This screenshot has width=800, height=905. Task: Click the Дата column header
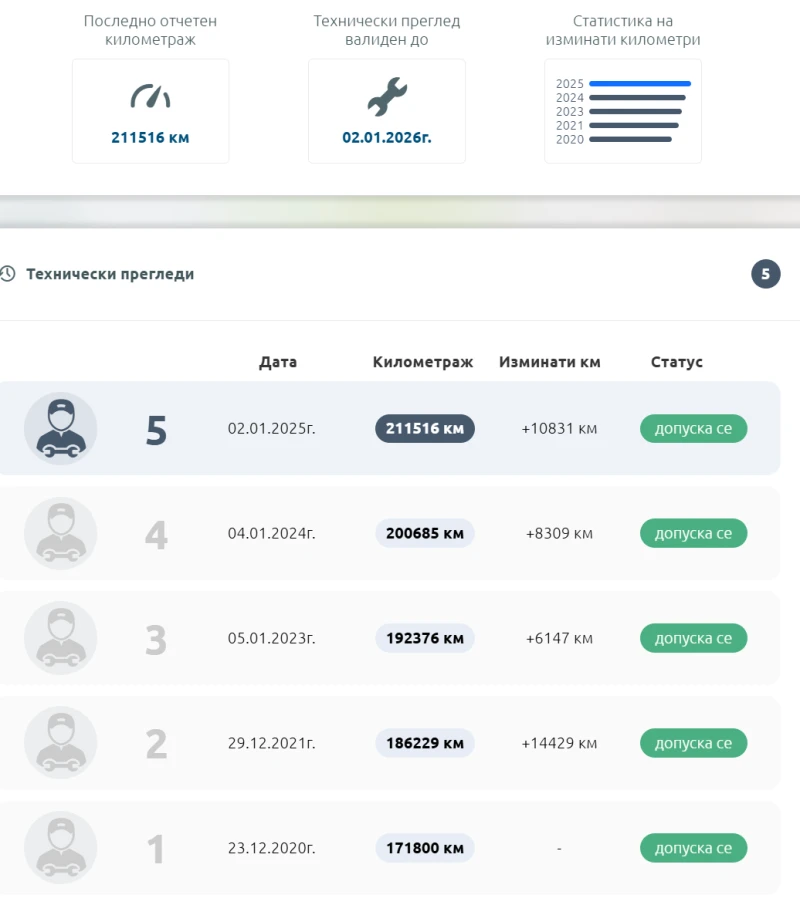[x=278, y=362]
